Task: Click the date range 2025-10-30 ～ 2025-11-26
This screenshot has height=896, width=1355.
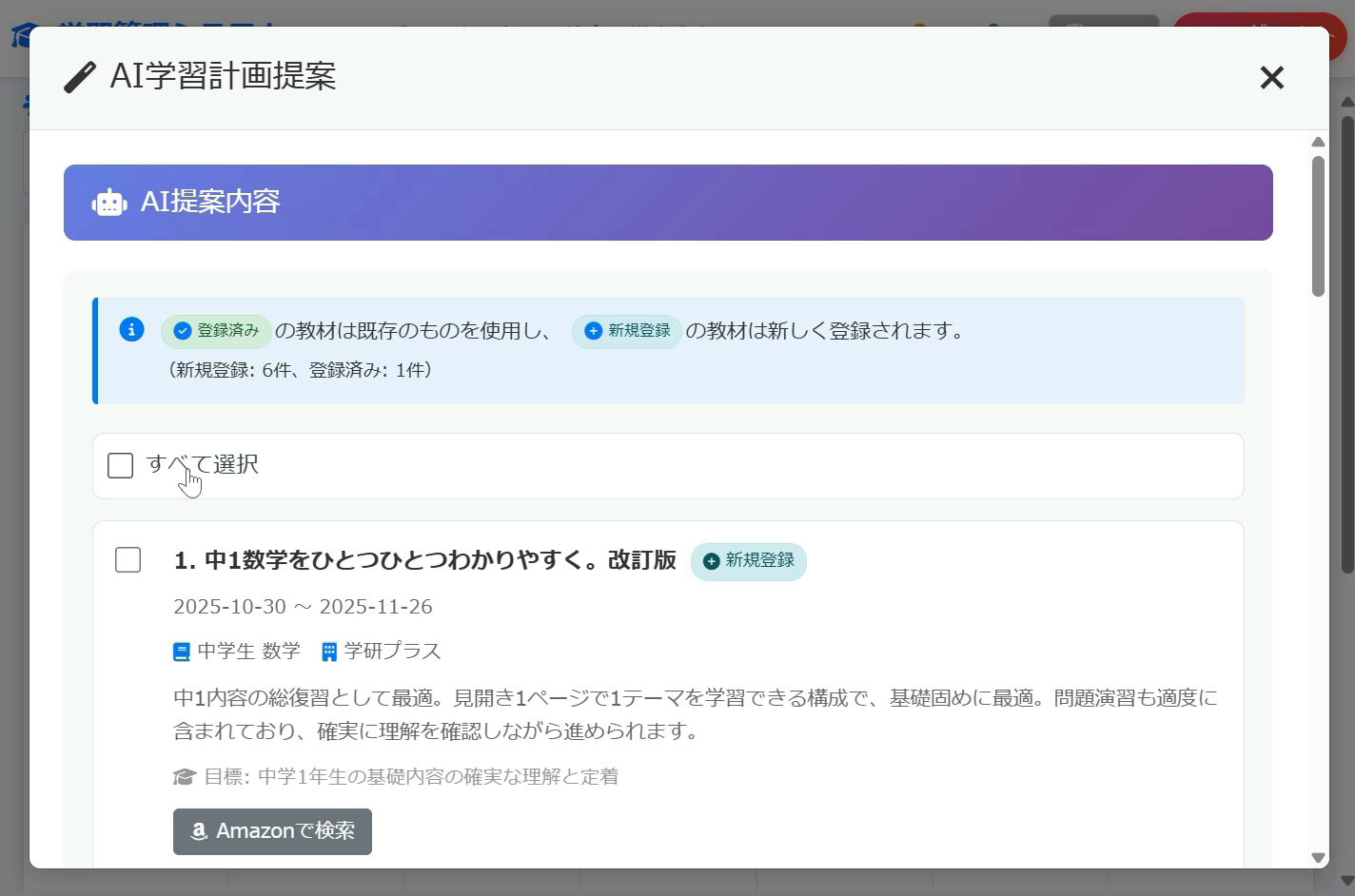Action: pos(303,607)
